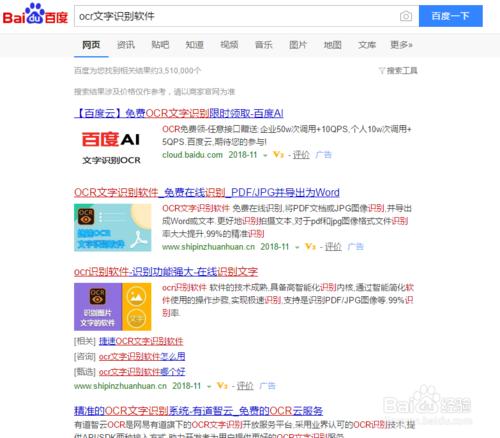
Task: Click the Baidu logo
Action: pyautogui.click(x=35, y=14)
